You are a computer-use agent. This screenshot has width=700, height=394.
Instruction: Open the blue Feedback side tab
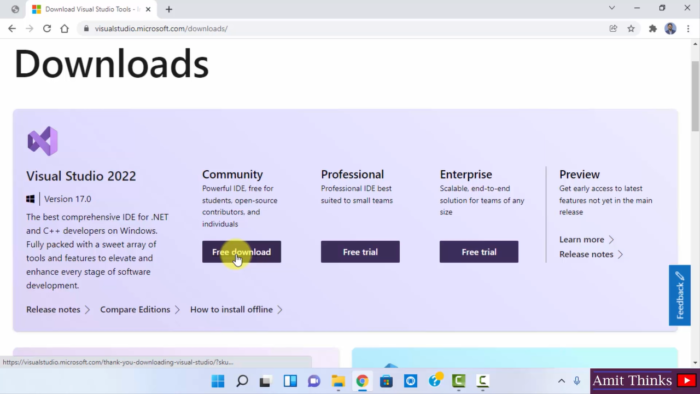point(679,295)
